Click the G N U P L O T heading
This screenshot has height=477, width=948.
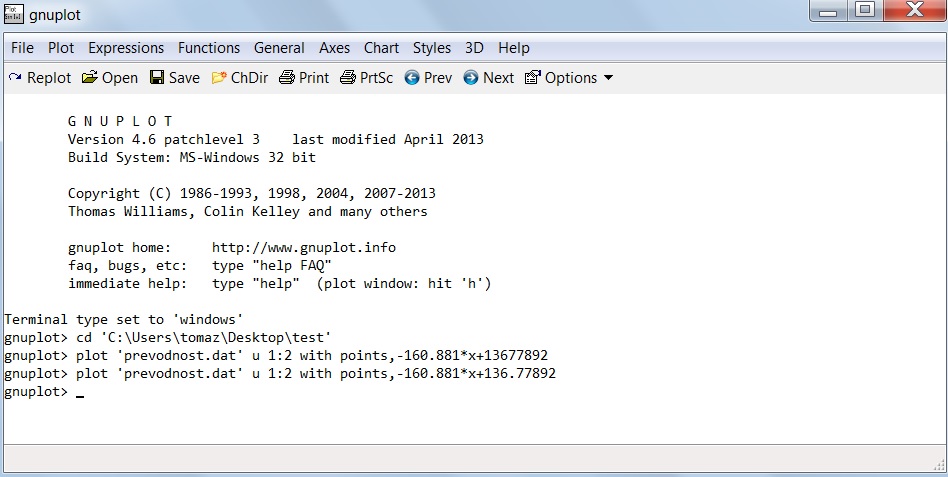tap(120, 122)
